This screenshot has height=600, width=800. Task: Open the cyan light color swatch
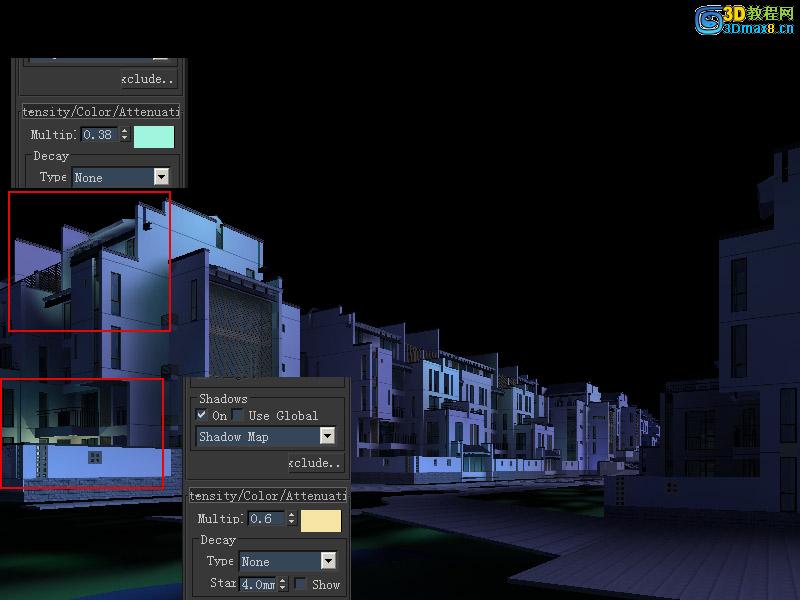click(154, 137)
